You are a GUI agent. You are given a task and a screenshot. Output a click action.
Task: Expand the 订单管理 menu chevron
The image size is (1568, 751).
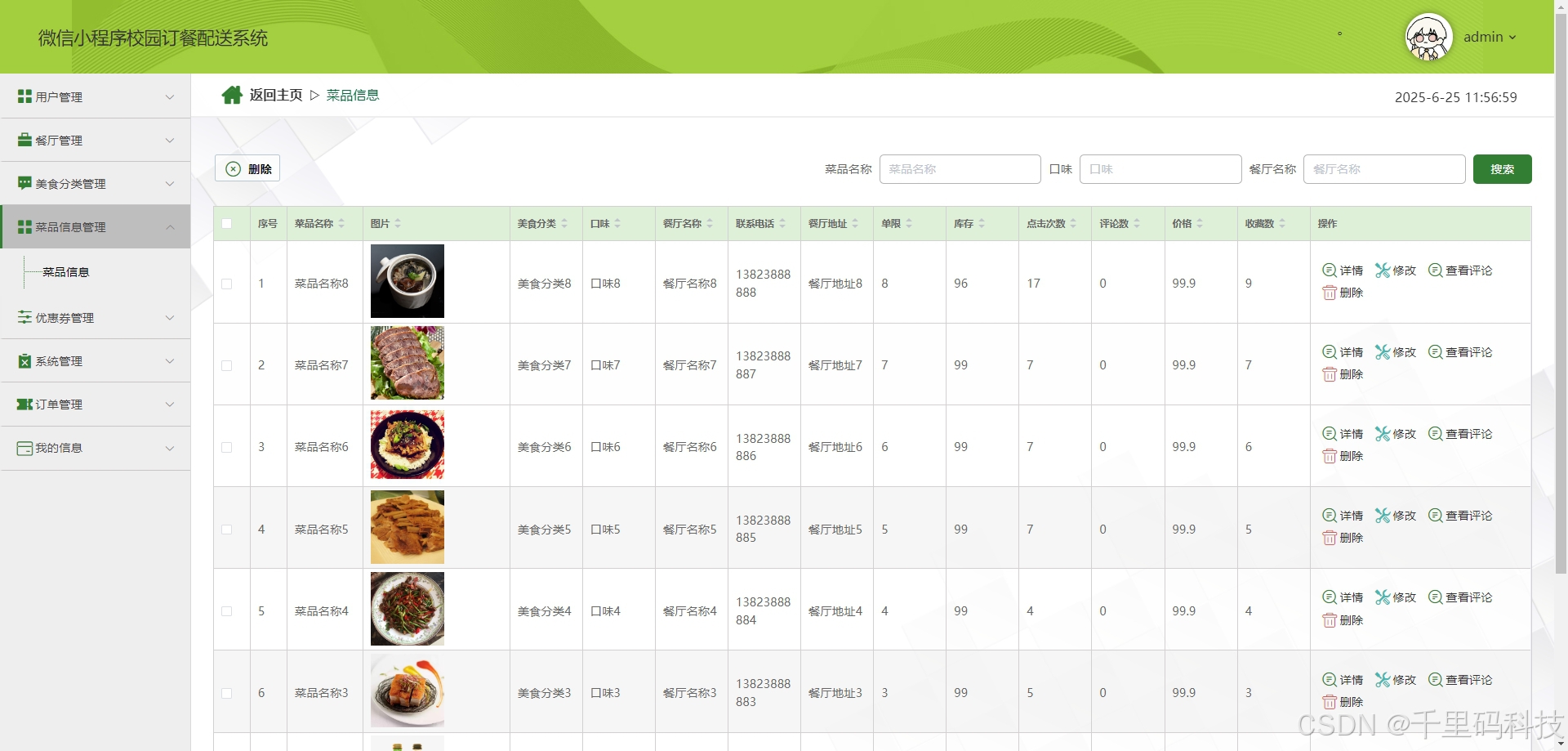(x=170, y=405)
